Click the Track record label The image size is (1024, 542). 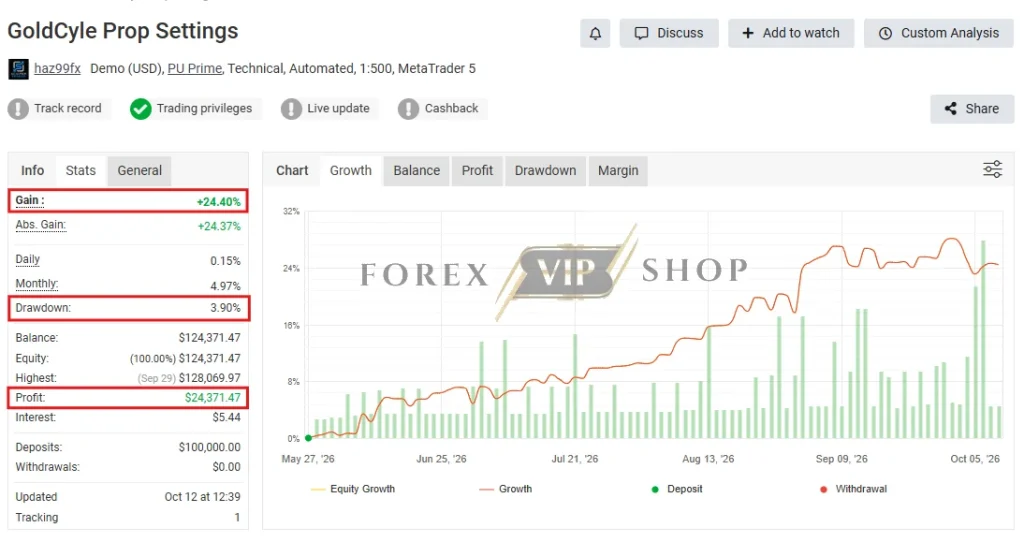click(x=68, y=108)
